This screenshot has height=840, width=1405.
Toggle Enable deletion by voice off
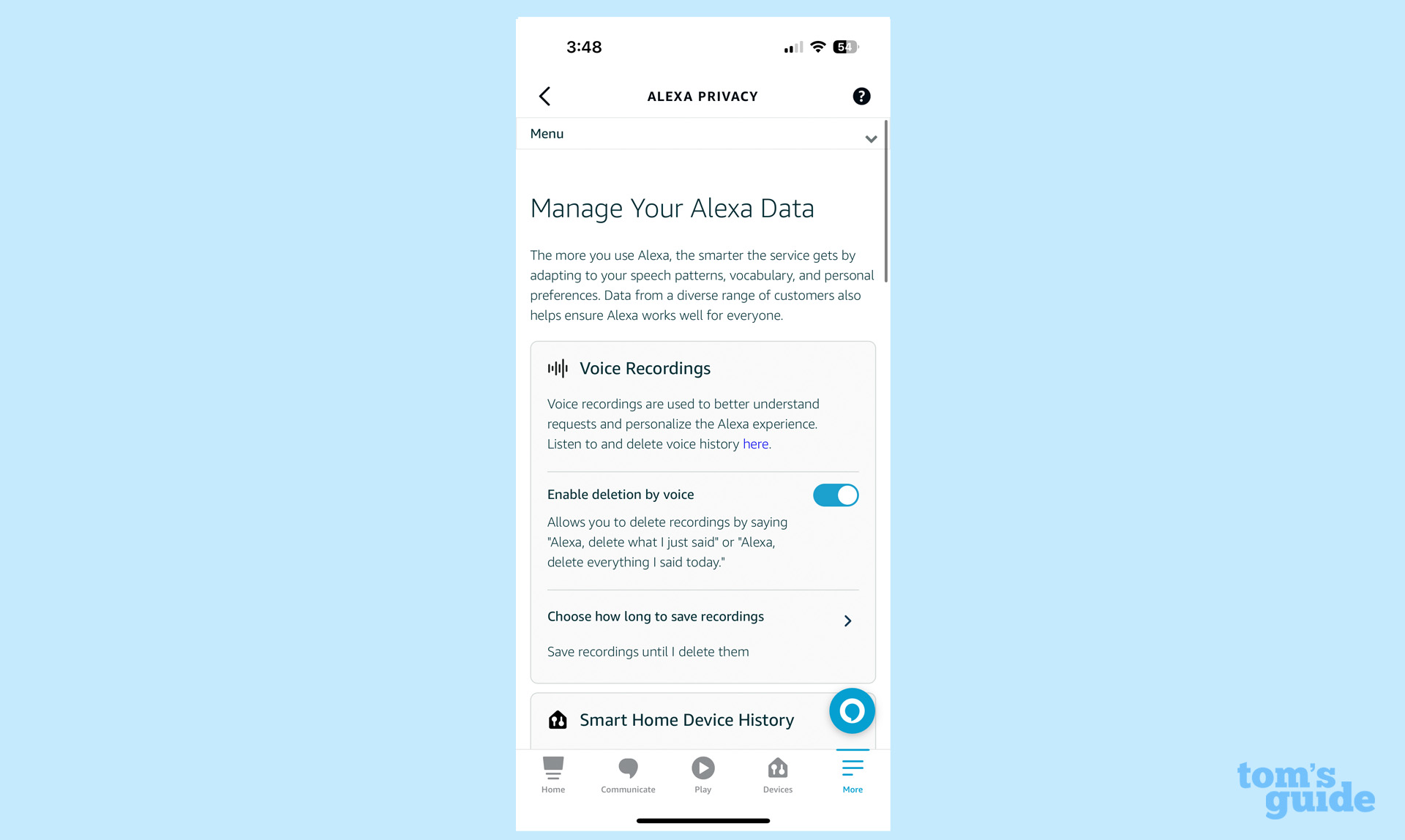[x=835, y=495]
